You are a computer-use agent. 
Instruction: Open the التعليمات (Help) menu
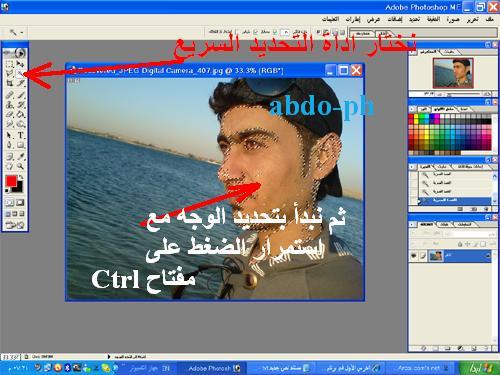[x=330, y=19]
